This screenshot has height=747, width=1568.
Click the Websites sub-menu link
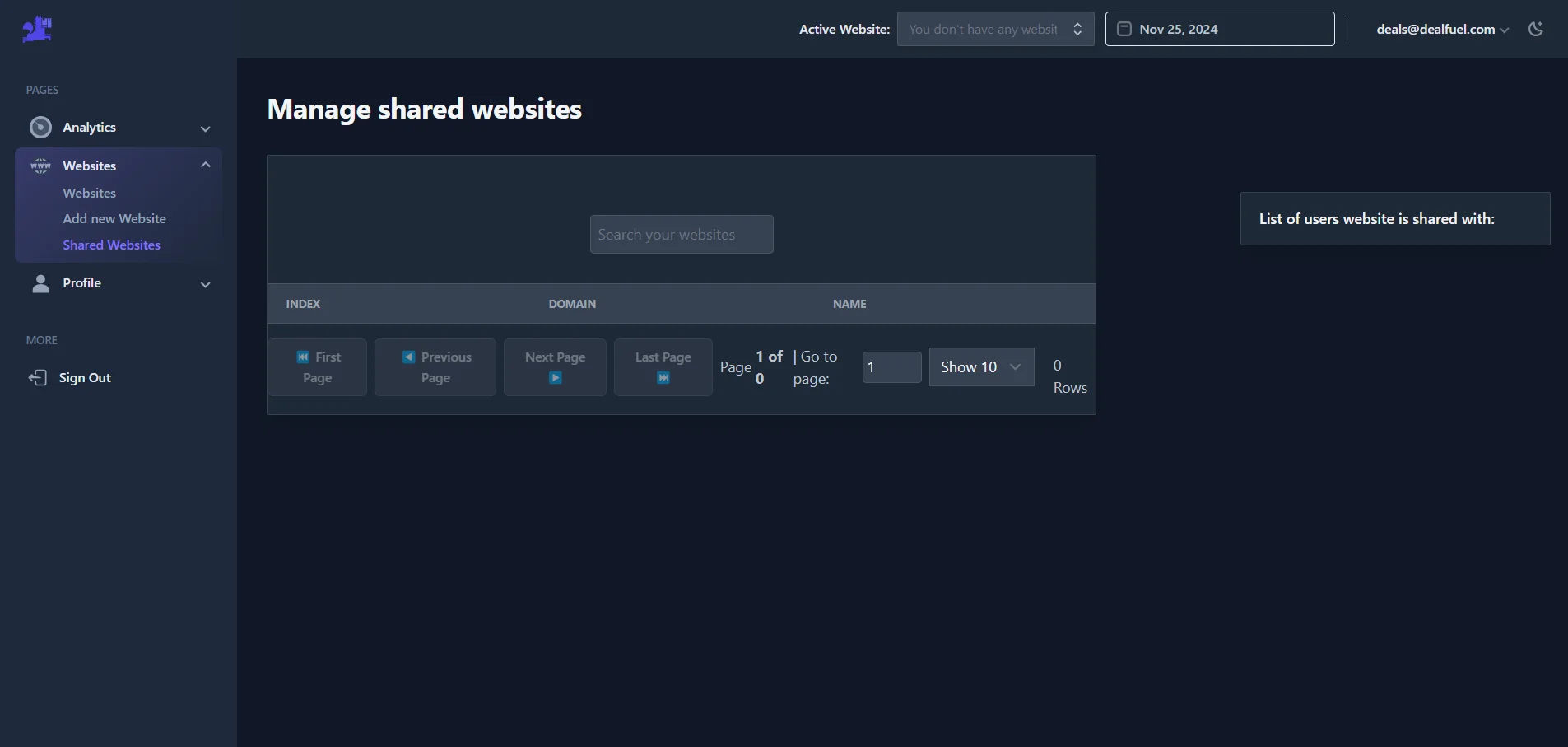(90, 193)
